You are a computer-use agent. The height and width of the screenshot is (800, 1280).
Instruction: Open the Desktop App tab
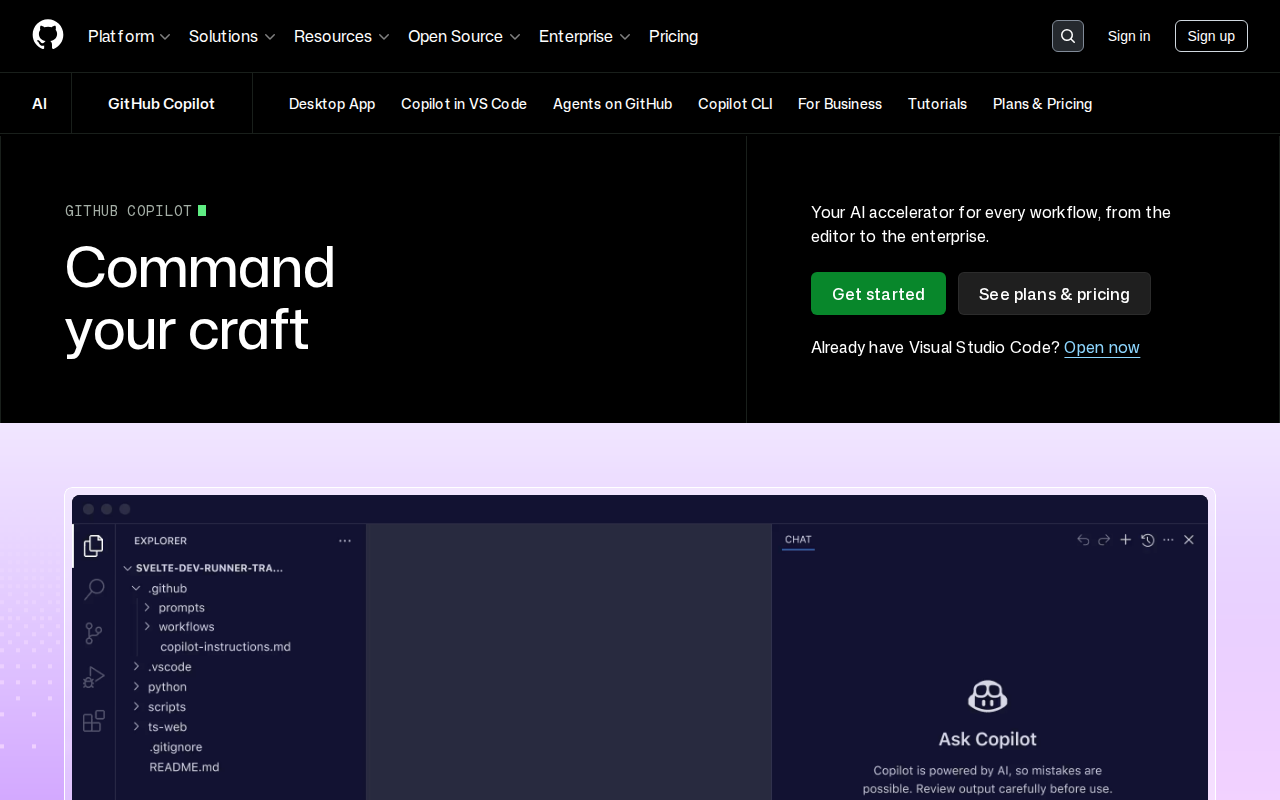coord(332,104)
